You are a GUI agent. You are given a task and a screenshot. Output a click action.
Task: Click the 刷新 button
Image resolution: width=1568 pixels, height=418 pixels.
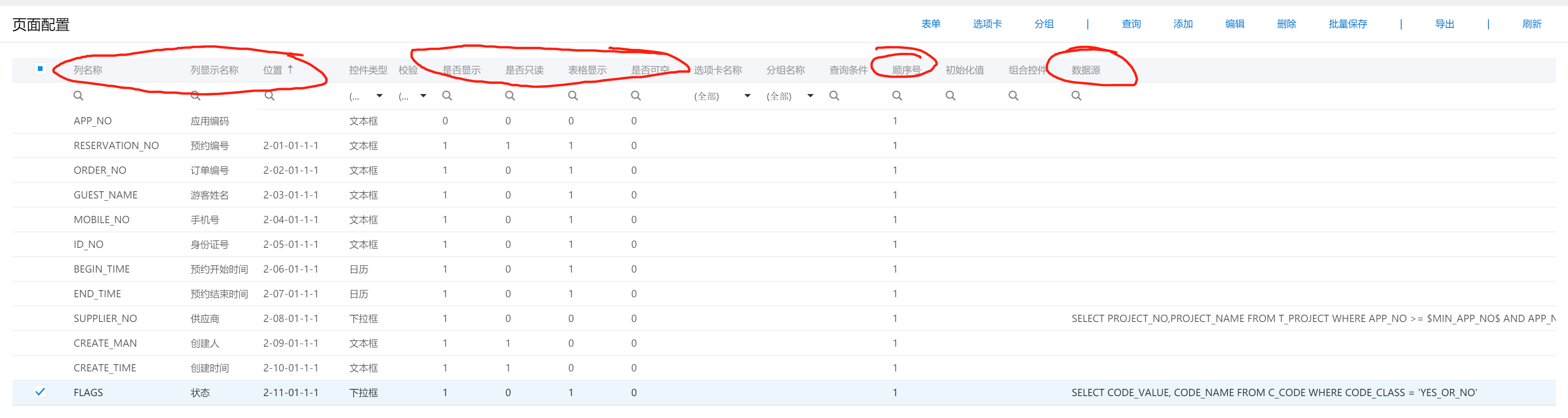coord(1531,24)
